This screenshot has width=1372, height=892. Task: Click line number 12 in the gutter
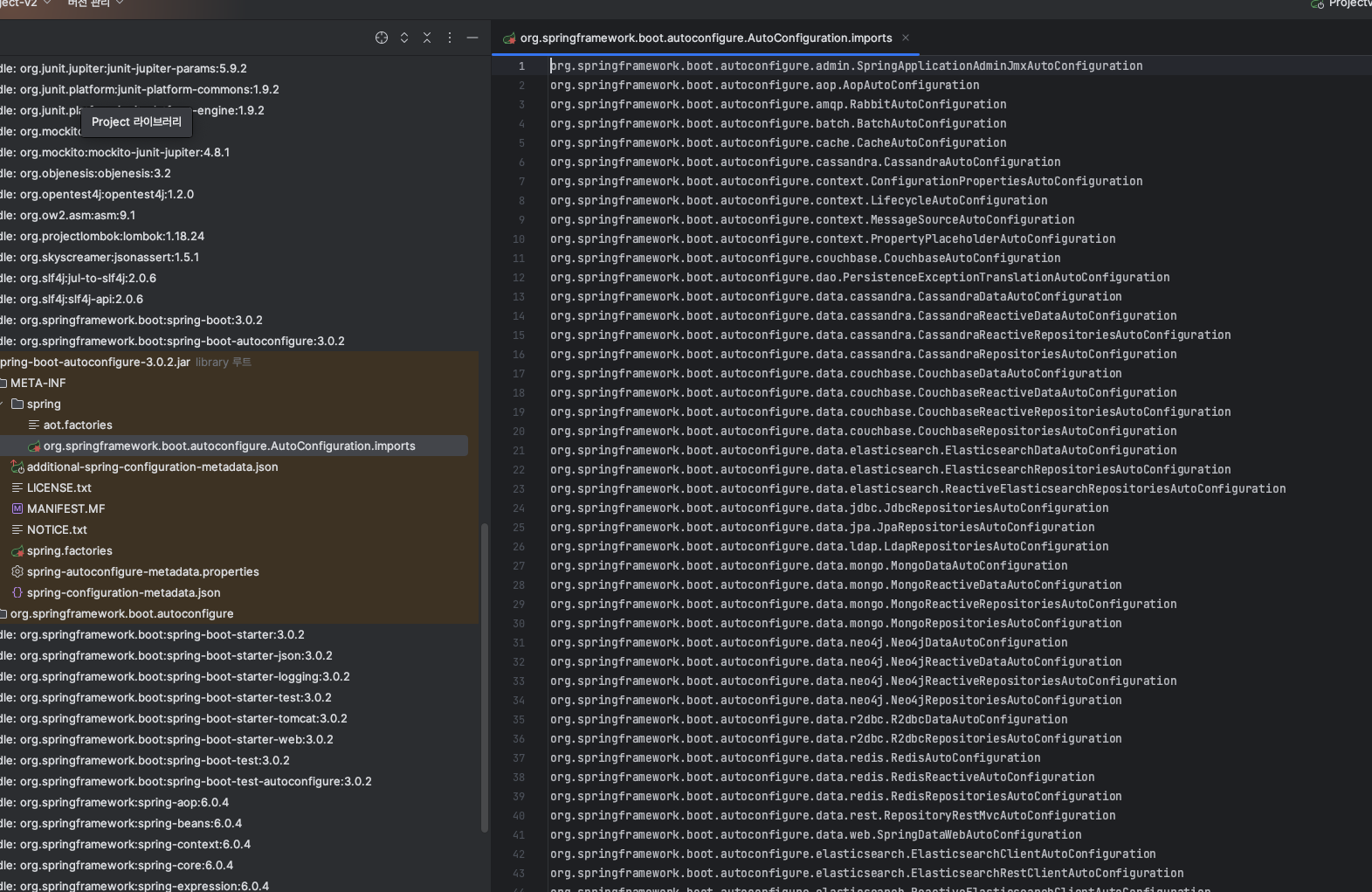519,277
